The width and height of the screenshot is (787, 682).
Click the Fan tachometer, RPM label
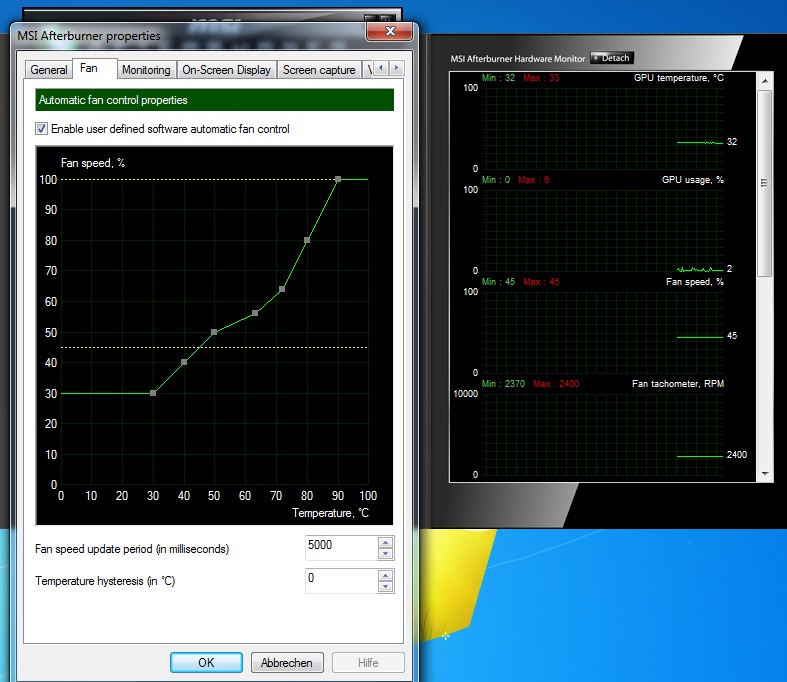click(x=678, y=383)
